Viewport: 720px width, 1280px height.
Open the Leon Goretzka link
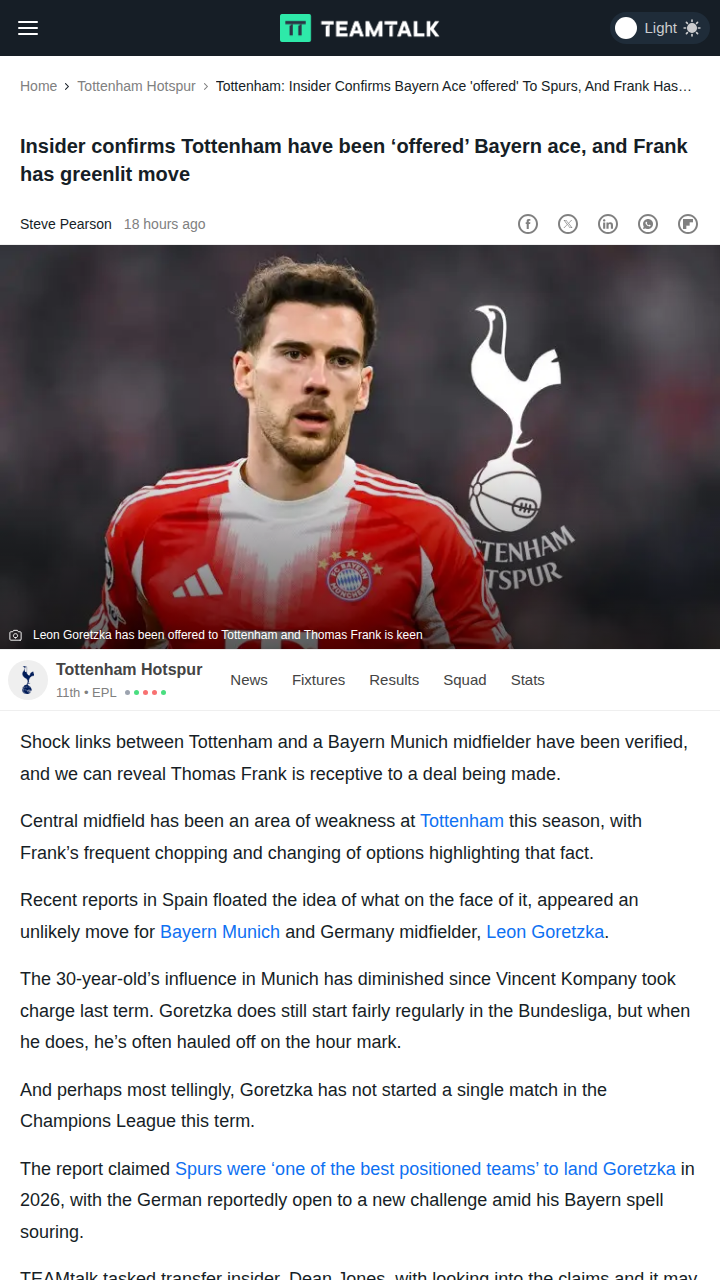pos(545,932)
